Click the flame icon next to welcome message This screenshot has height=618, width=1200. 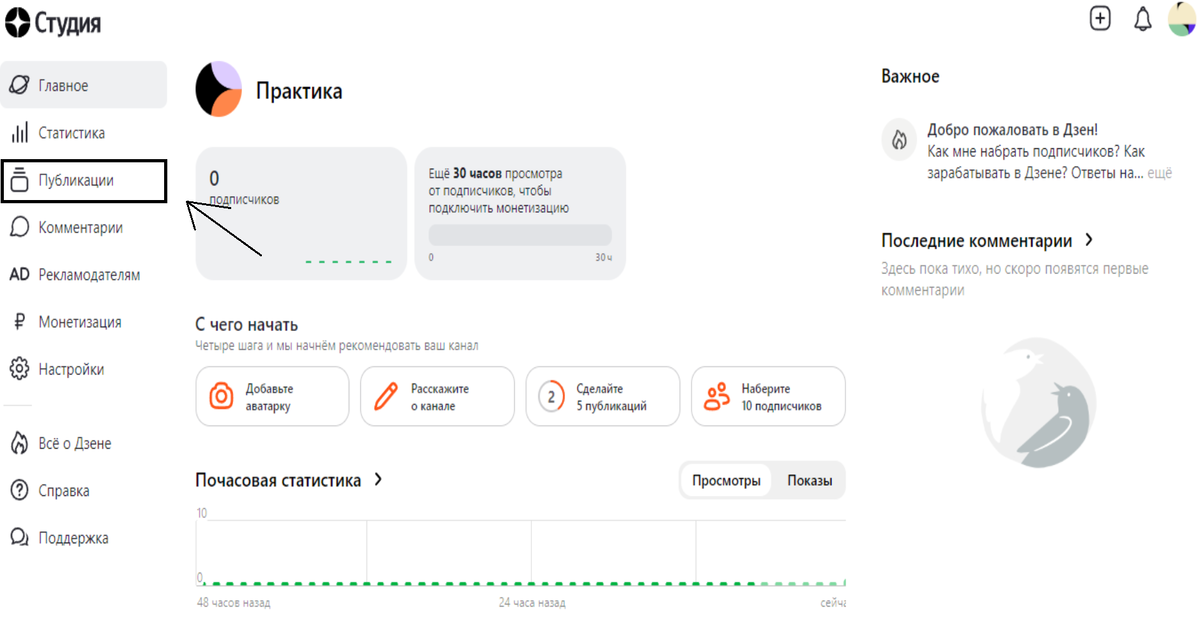[x=900, y=140]
